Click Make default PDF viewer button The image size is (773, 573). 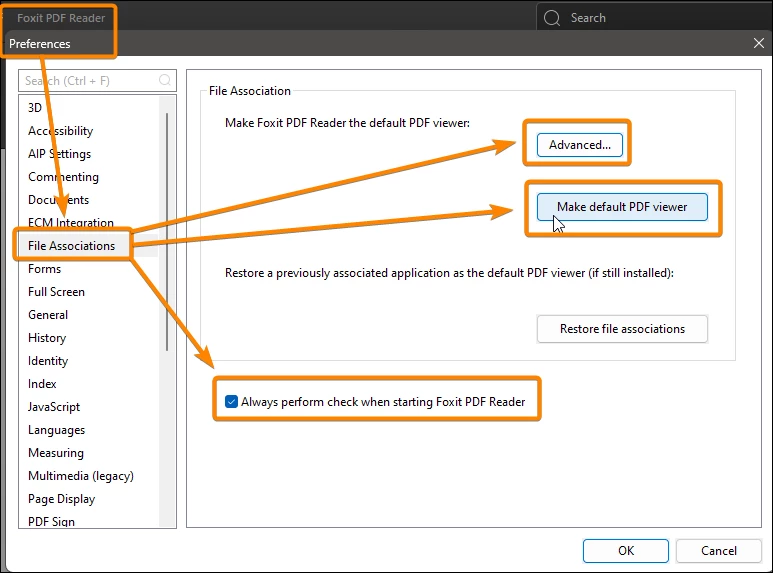click(x=622, y=207)
